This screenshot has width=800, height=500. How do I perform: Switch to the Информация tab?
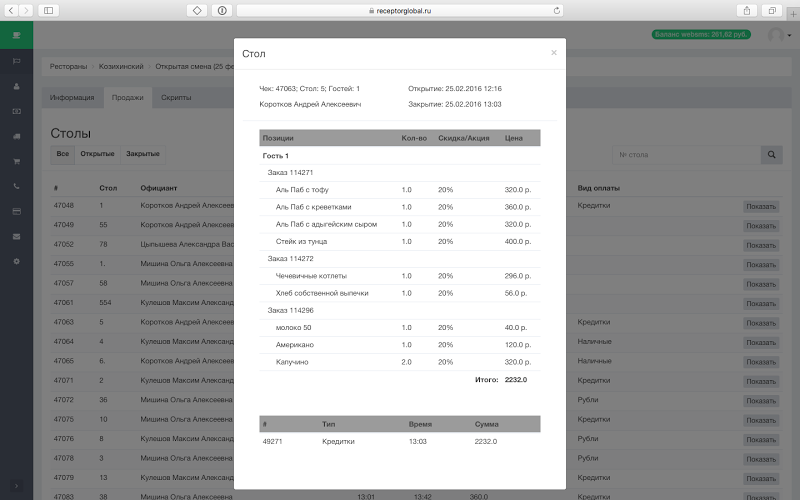pos(72,97)
